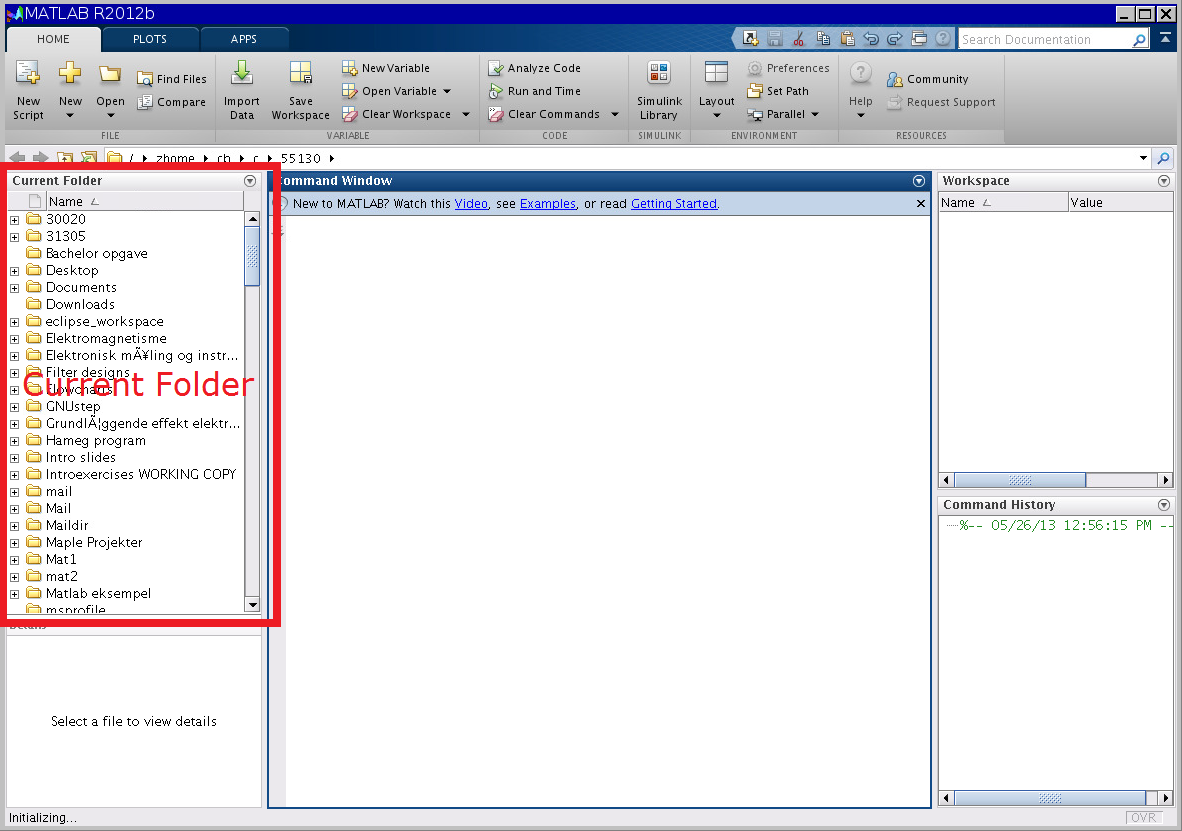This screenshot has width=1182, height=831.
Task: Open the address bar path history dropdown
Action: (x=1144, y=158)
